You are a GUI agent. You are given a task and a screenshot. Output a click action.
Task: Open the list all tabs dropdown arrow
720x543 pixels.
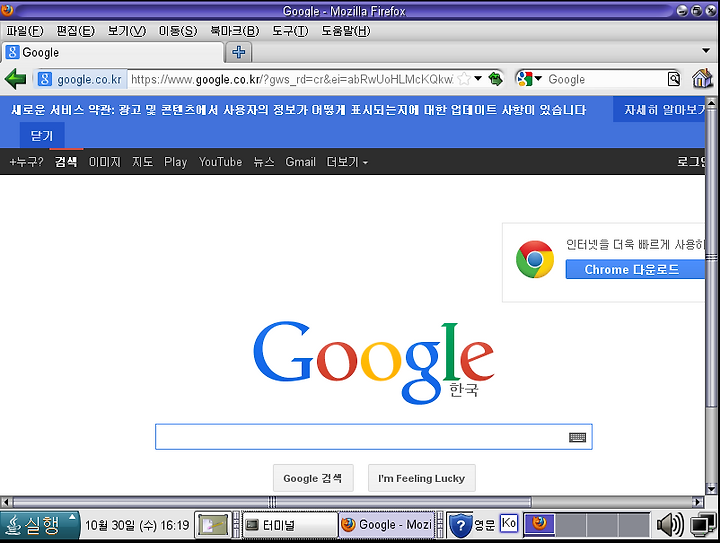706,50
